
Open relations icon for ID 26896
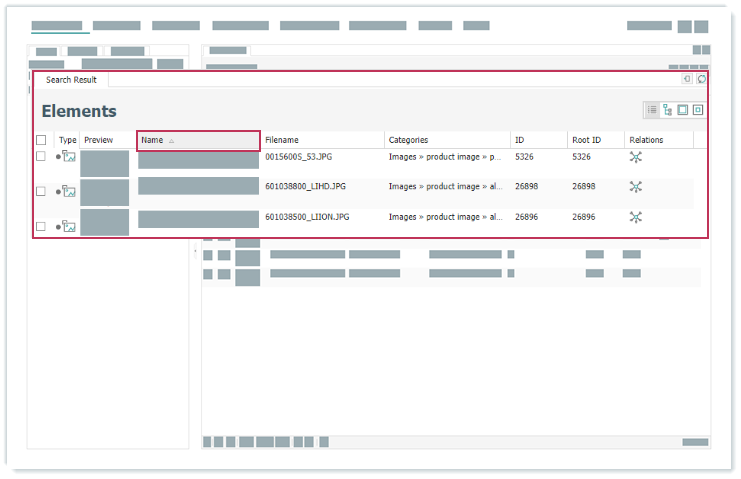pyautogui.click(x=635, y=217)
